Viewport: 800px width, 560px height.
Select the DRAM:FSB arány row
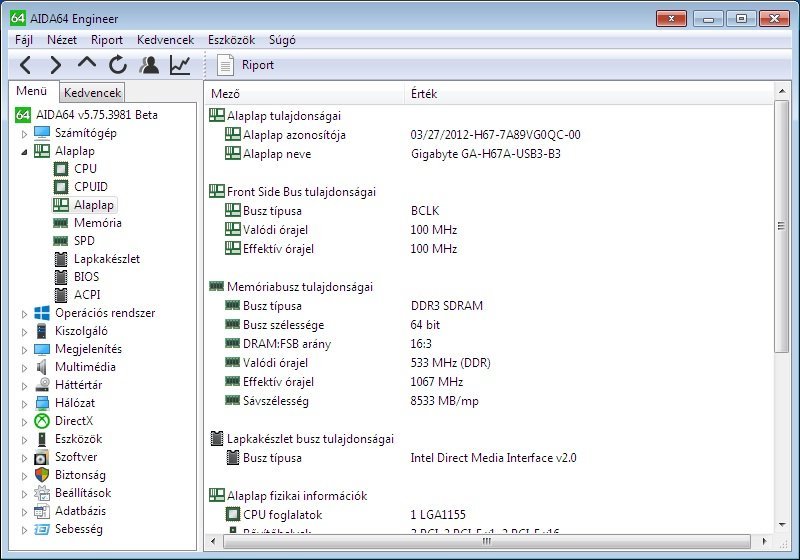coord(490,344)
